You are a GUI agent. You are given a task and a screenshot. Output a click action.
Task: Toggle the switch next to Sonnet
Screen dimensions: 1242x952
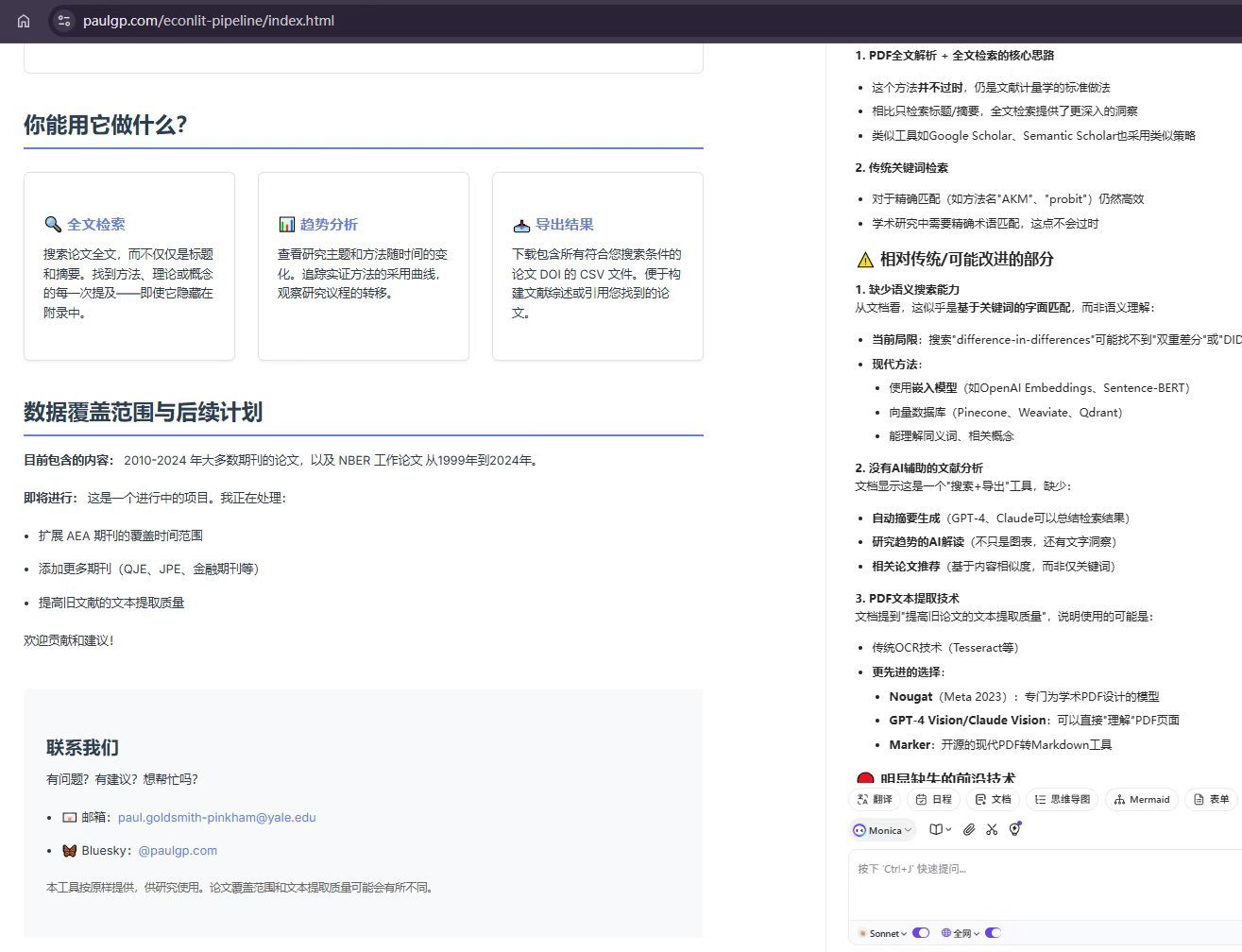[921, 933]
